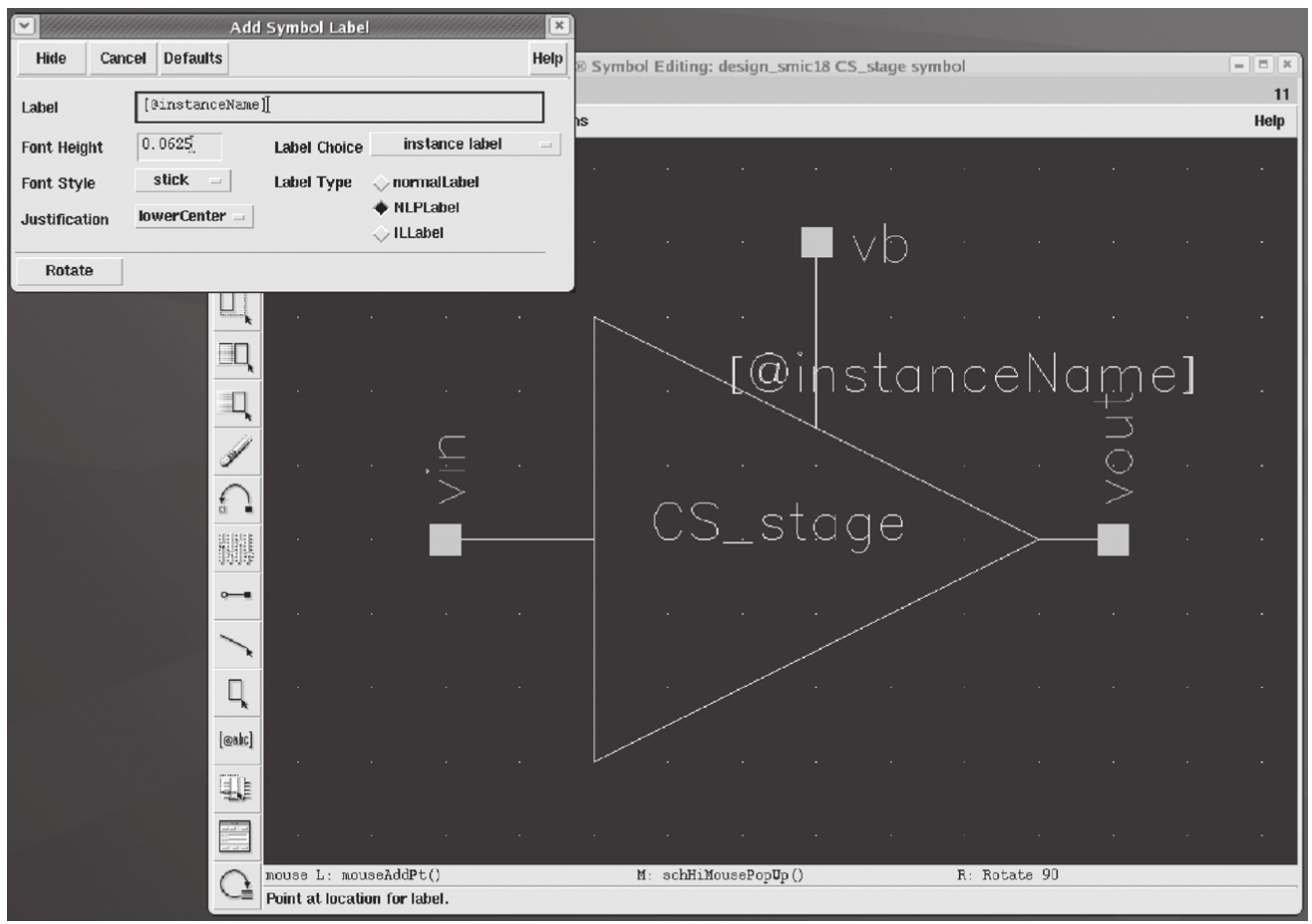Select the single rectangle shape tool
Viewport: 1312px width, 924px height.
pyautogui.click(x=235, y=692)
